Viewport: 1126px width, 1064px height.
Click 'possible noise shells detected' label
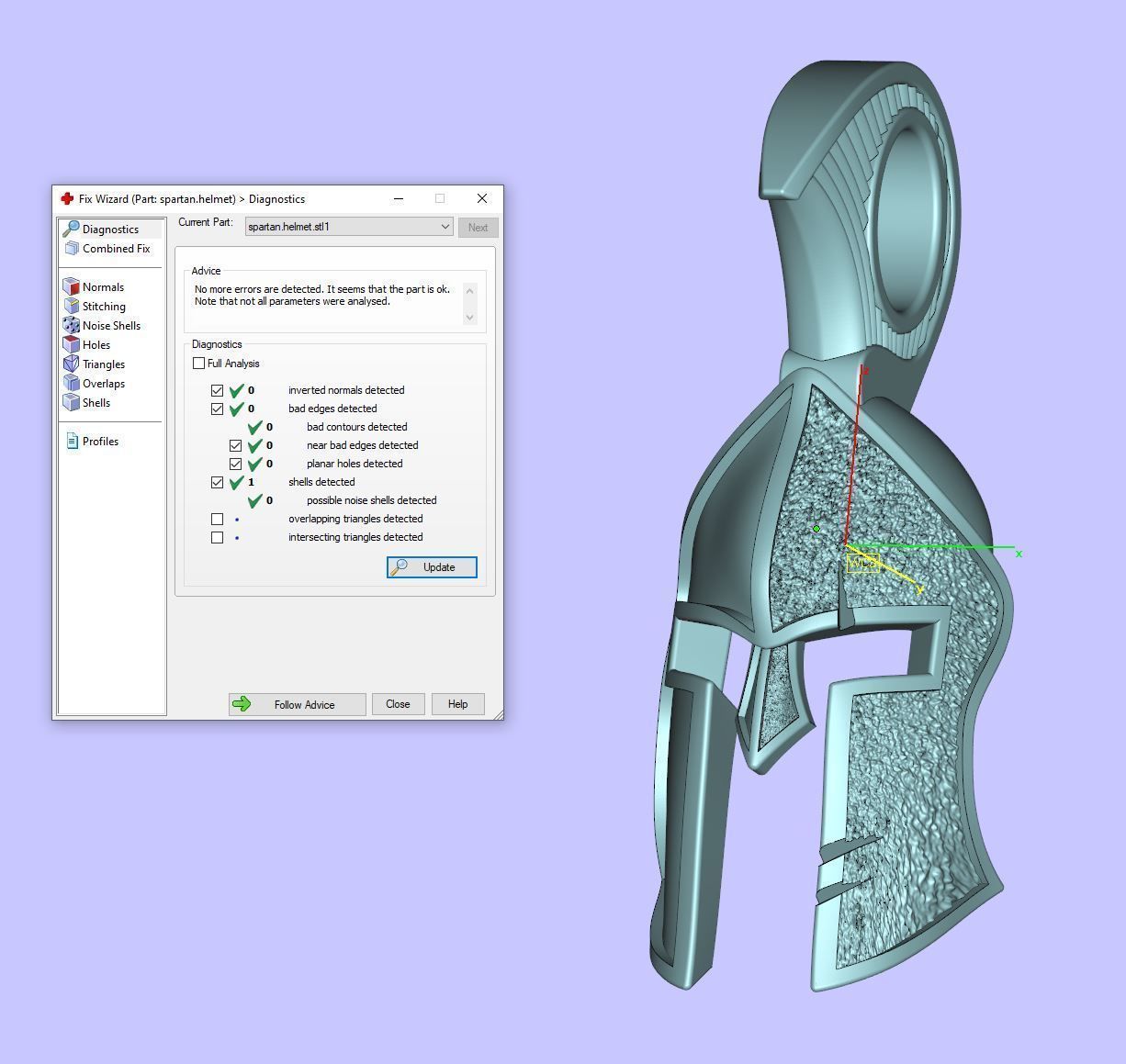point(371,500)
